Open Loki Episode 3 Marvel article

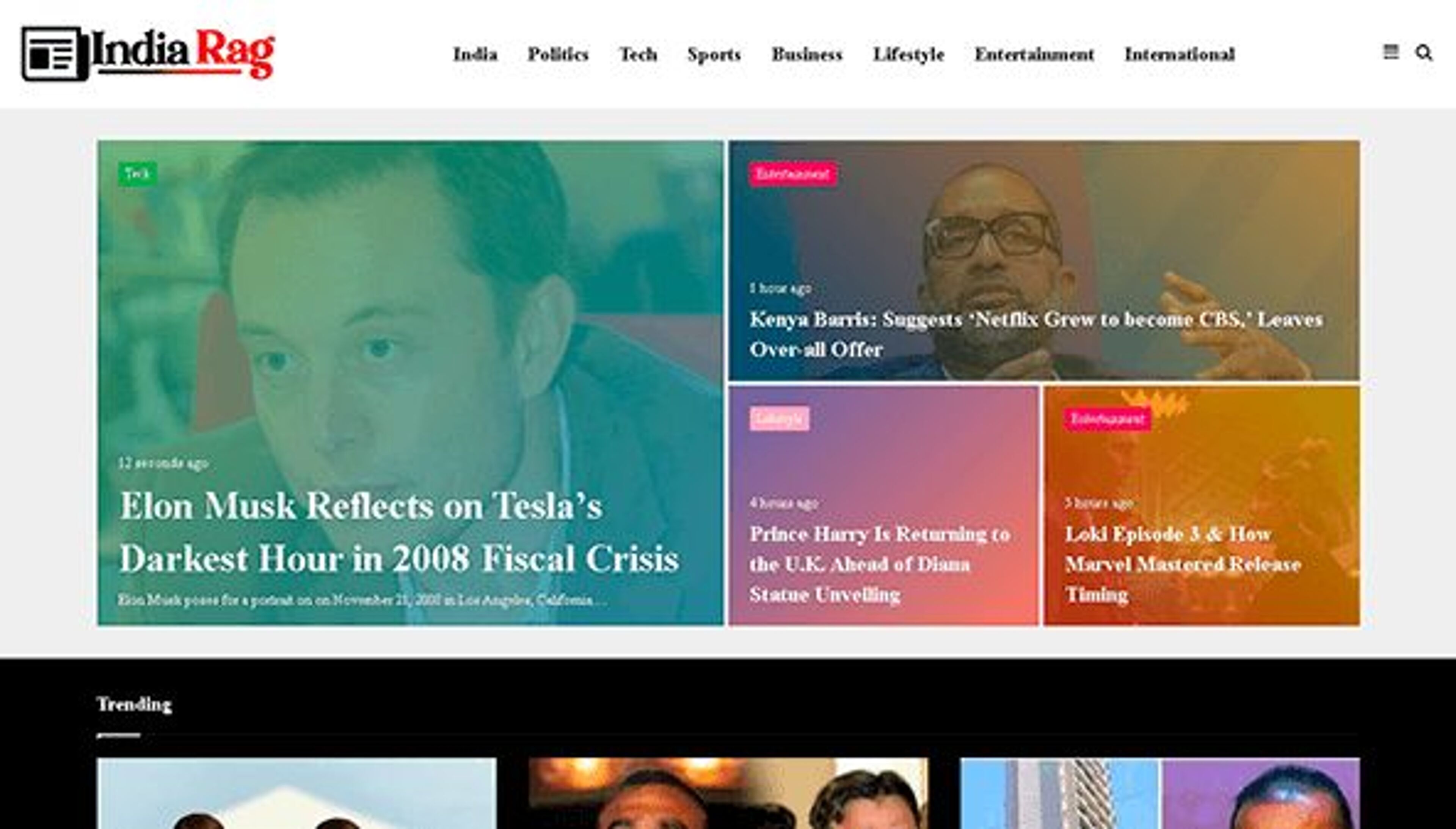1183,564
